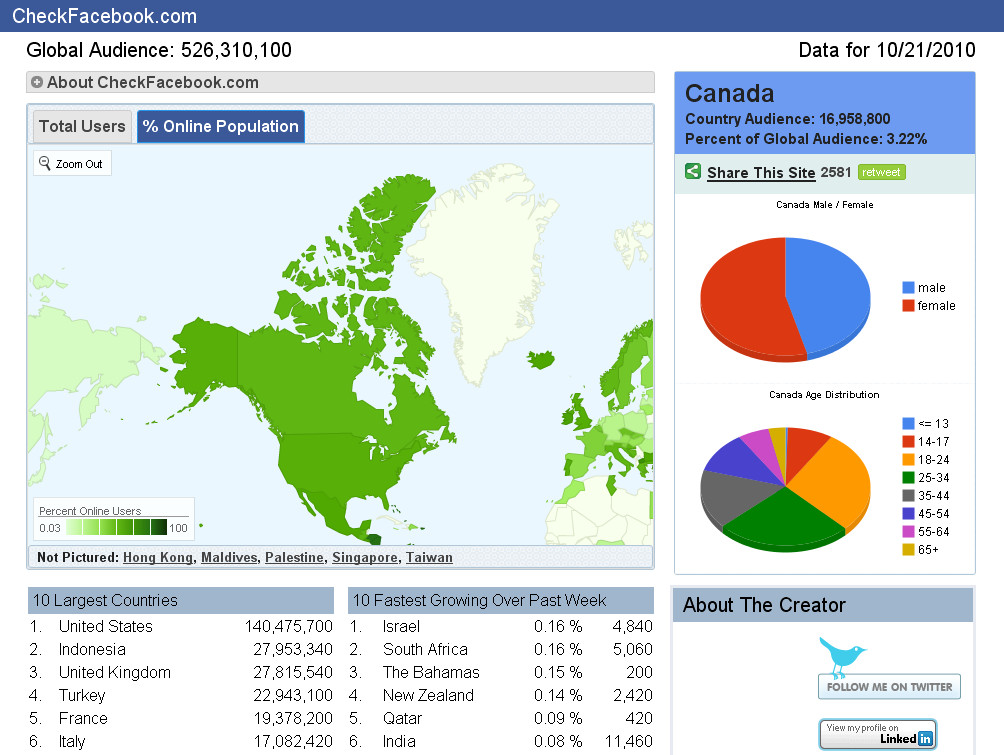Click the Data for 10/21/2010 text
This screenshot has width=1004, height=755.
(x=887, y=50)
